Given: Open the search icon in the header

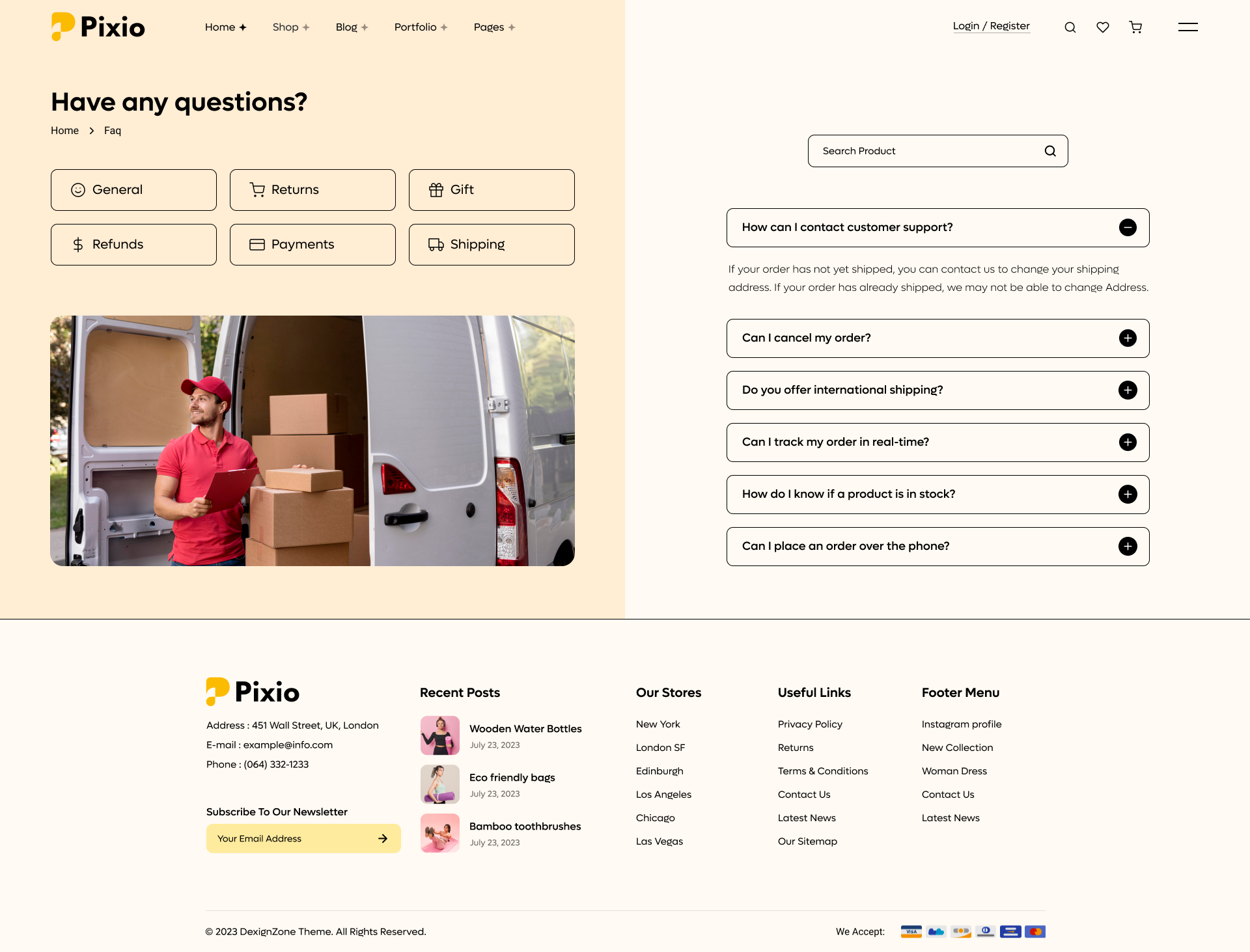Looking at the screenshot, I should click(x=1070, y=27).
